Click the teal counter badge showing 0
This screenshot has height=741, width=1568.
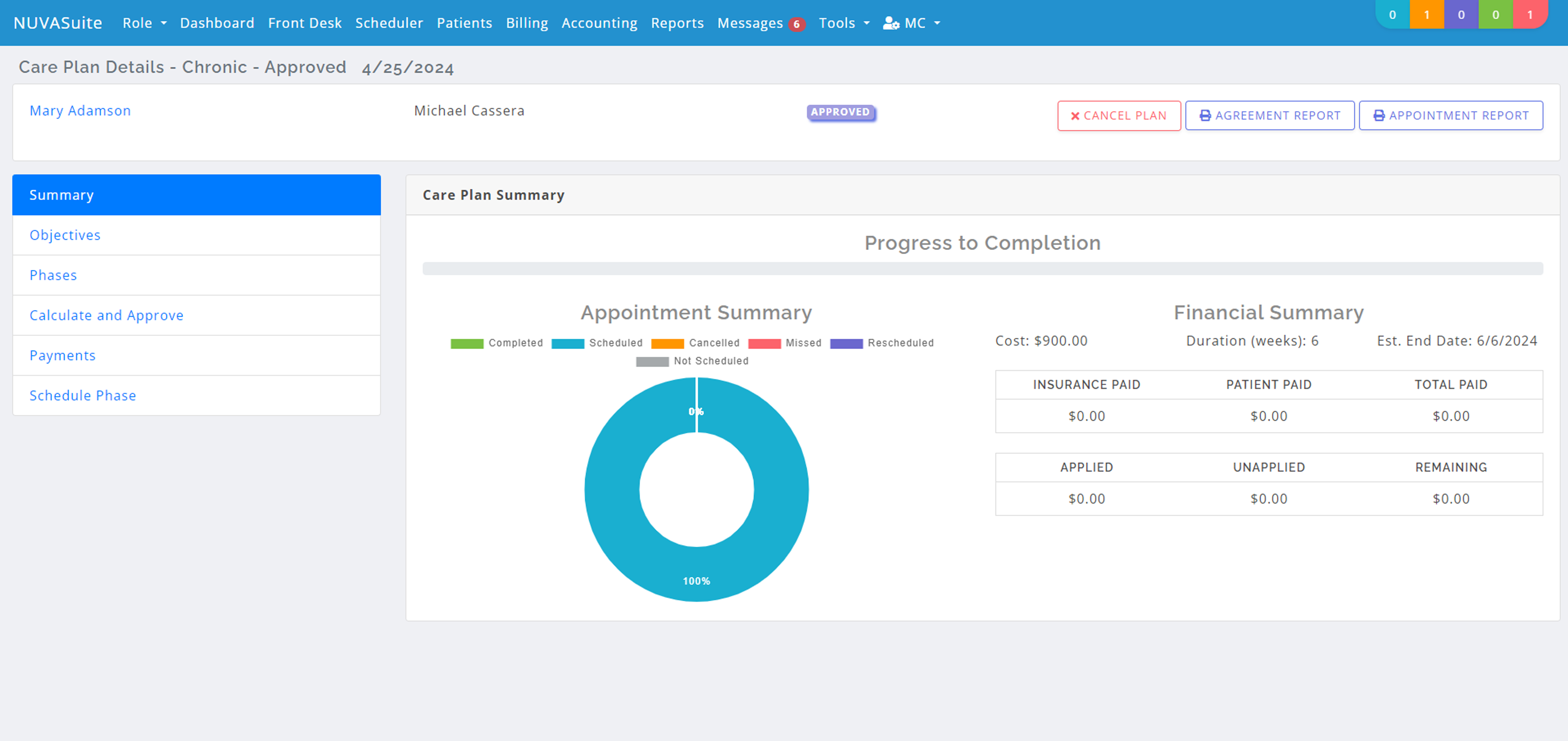(1392, 15)
